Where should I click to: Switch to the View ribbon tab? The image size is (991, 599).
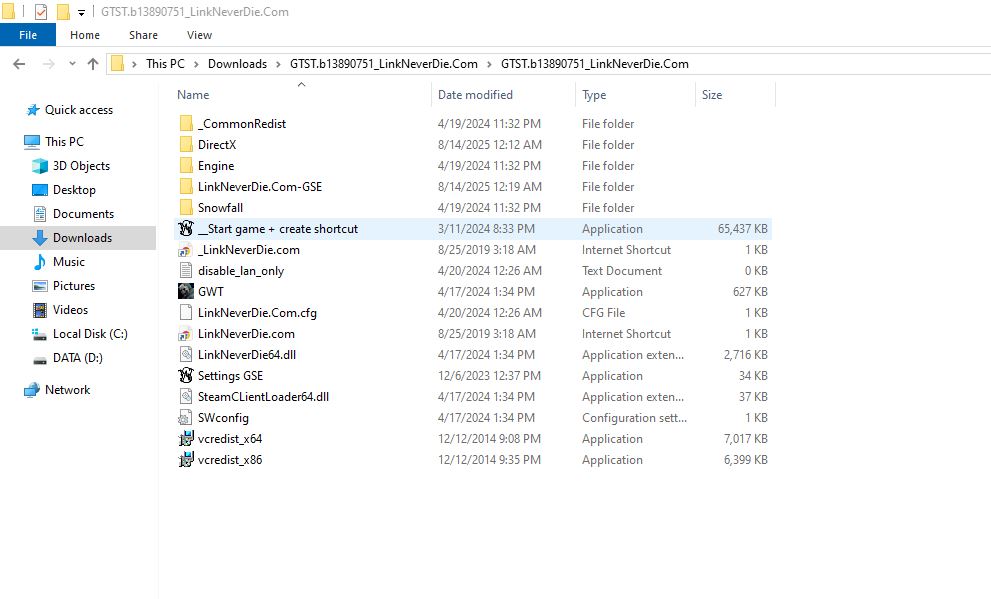click(x=199, y=35)
